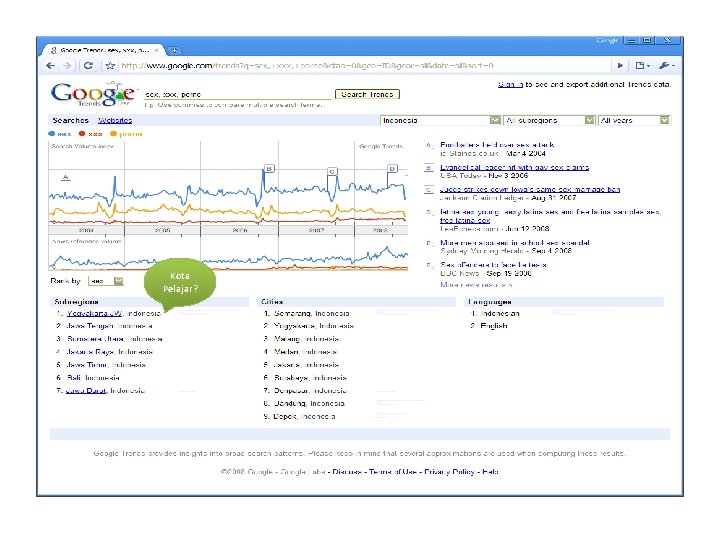Open the All subregions dropdown
Image resolution: width=720 pixels, height=540 pixels.
click(x=549, y=120)
